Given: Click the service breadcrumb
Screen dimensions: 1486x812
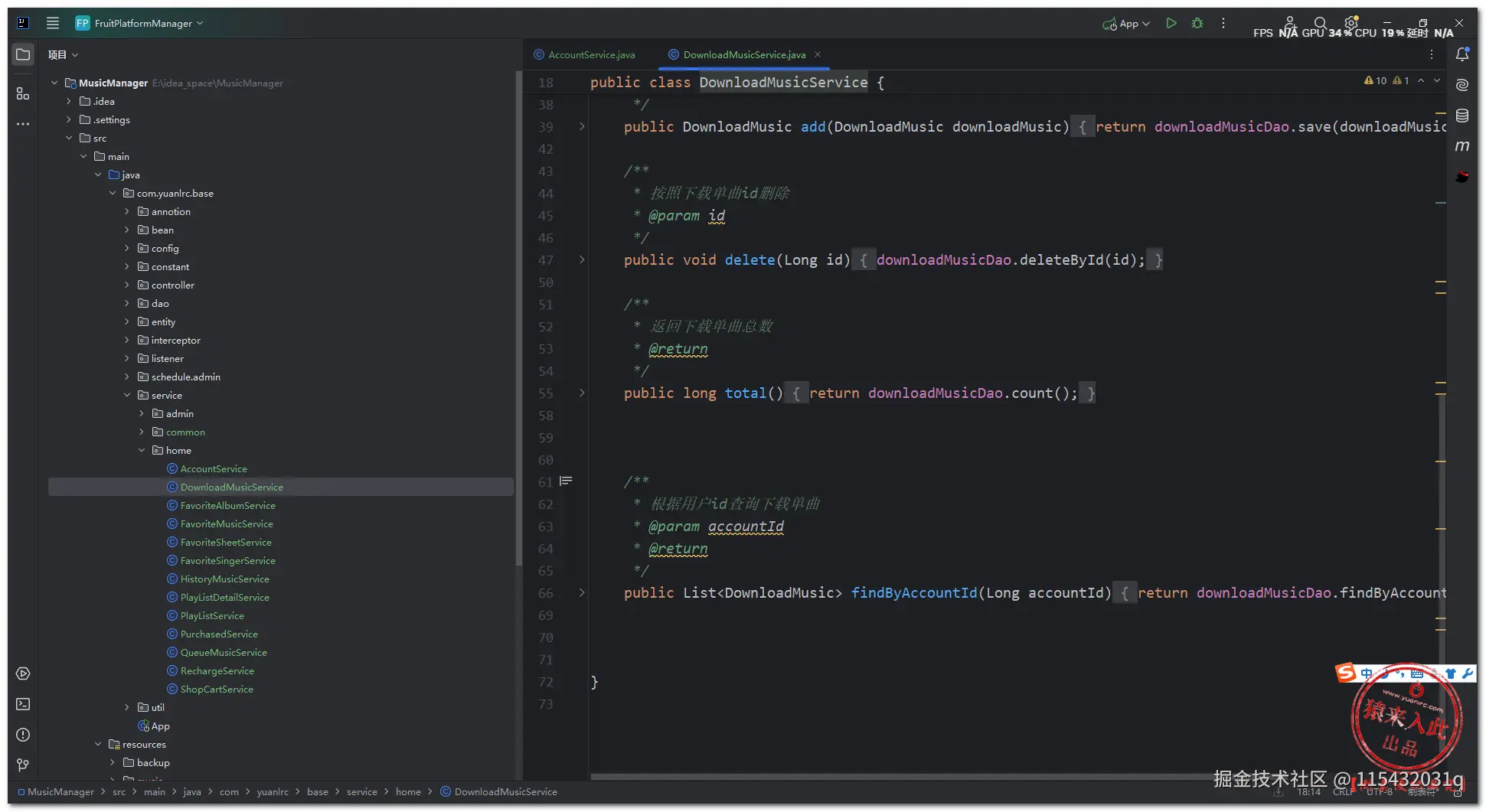Looking at the screenshot, I should point(361,791).
